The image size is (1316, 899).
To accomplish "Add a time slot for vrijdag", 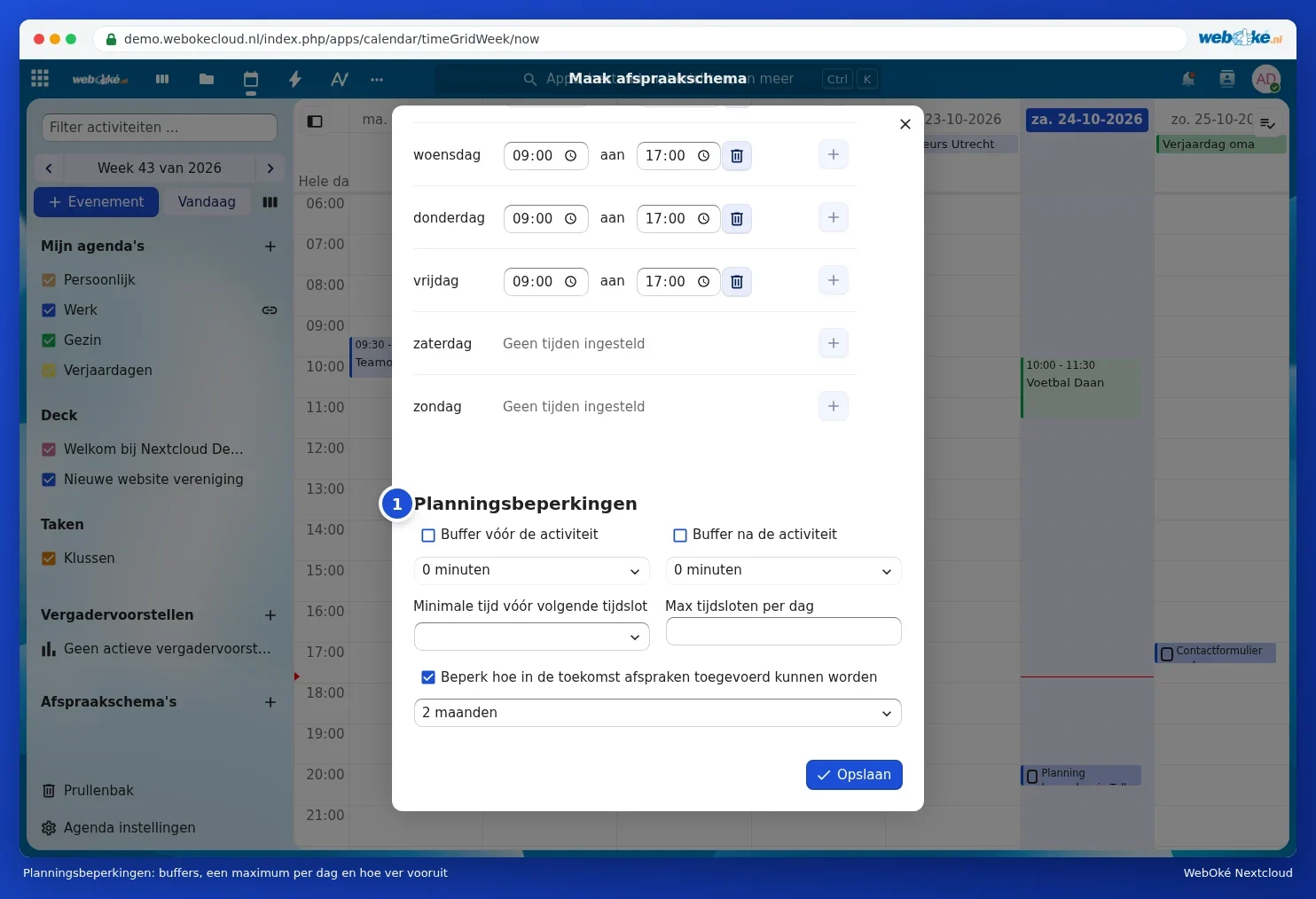I will [834, 281].
